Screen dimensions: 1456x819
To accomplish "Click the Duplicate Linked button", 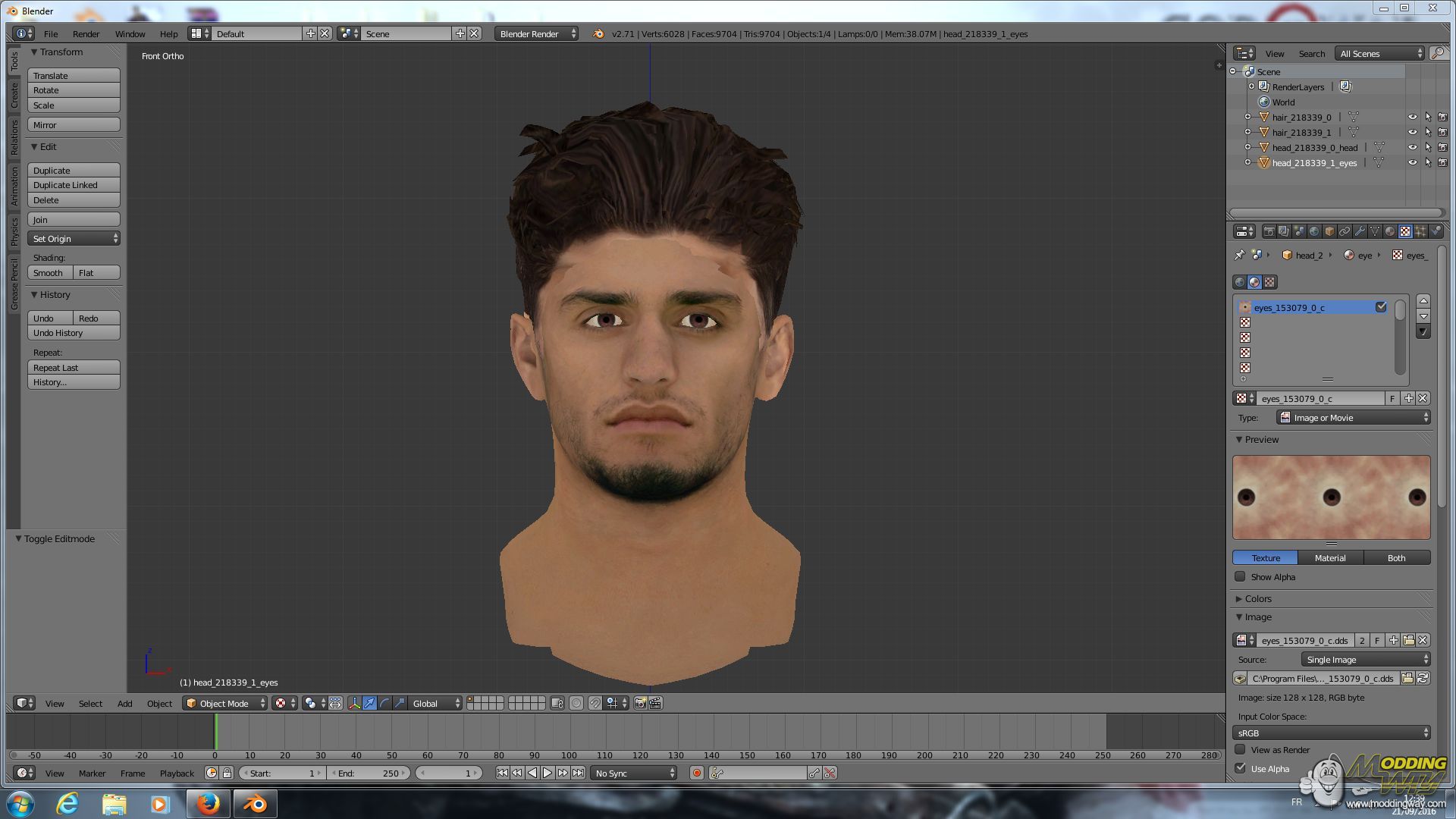I will tap(74, 185).
